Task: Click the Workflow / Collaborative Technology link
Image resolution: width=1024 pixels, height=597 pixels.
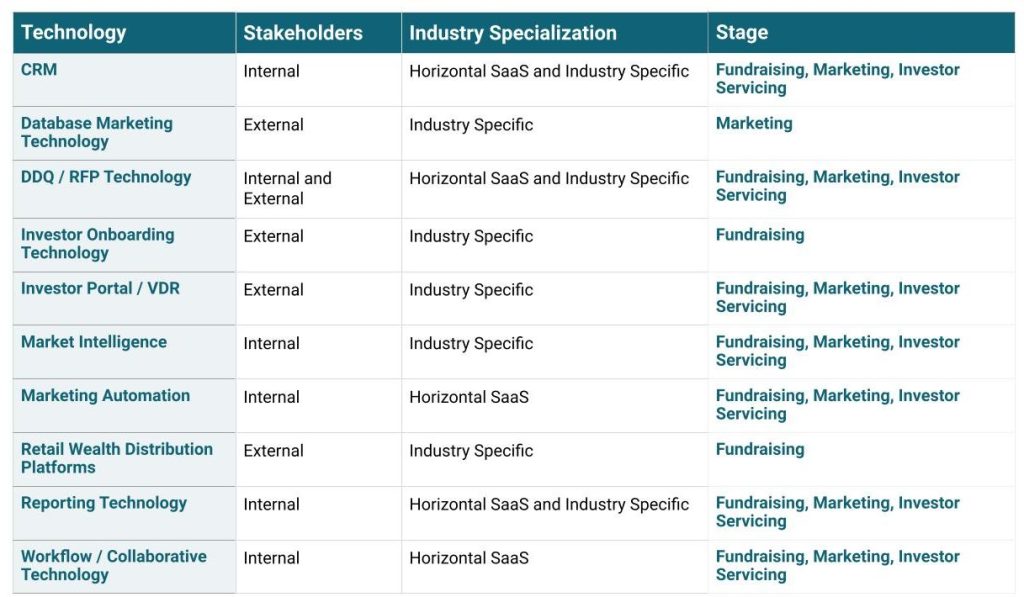Action: (x=113, y=565)
